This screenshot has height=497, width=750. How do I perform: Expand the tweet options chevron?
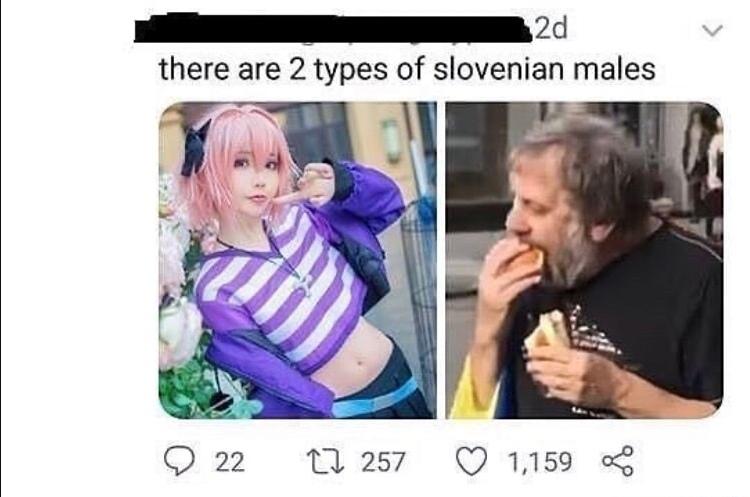pos(712,31)
